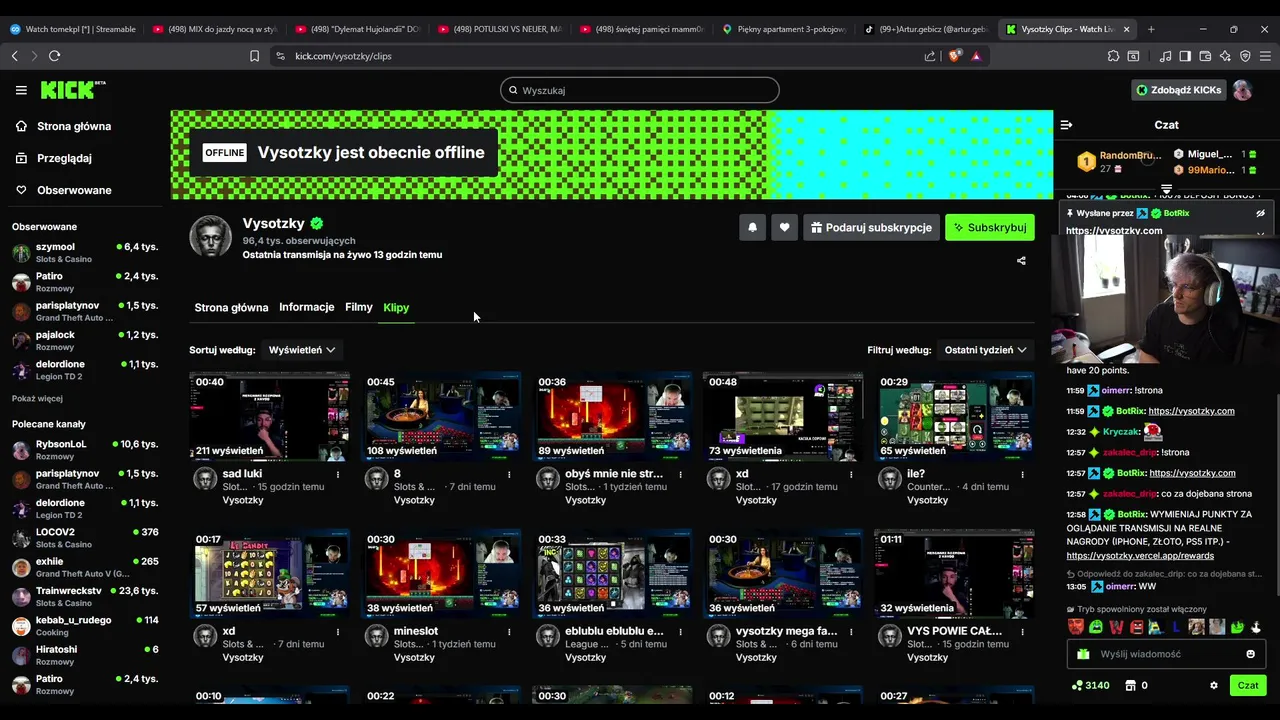Hide the pinned BotRix message
The image size is (1280, 720).
click(x=1260, y=213)
